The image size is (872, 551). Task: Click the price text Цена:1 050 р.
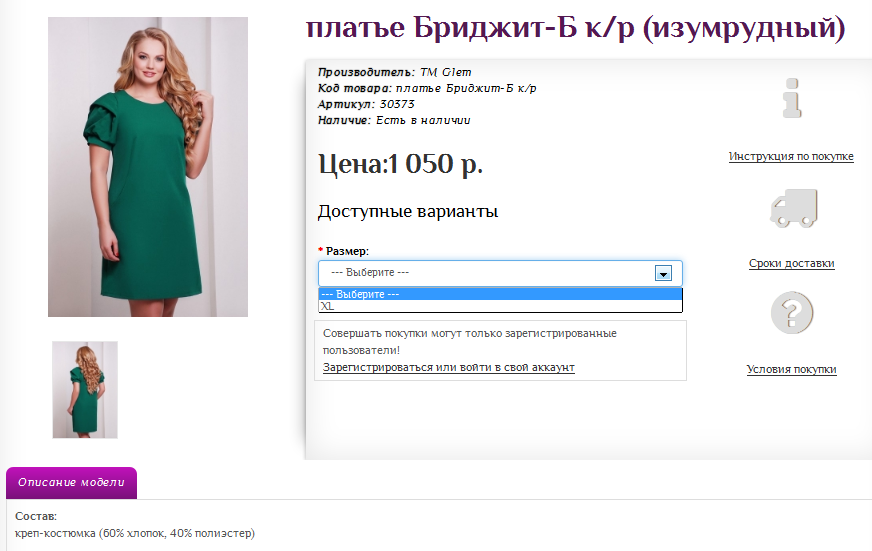point(400,164)
